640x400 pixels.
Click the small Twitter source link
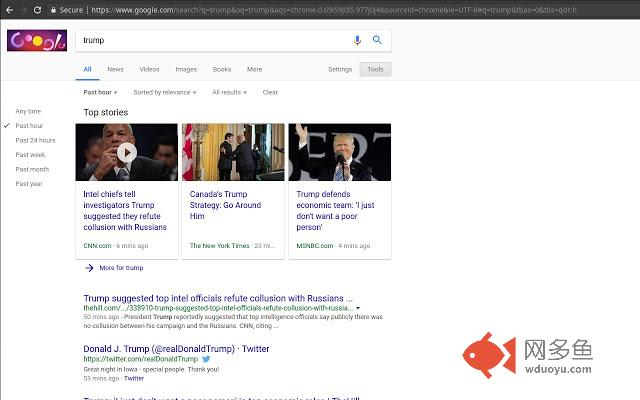point(134,378)
